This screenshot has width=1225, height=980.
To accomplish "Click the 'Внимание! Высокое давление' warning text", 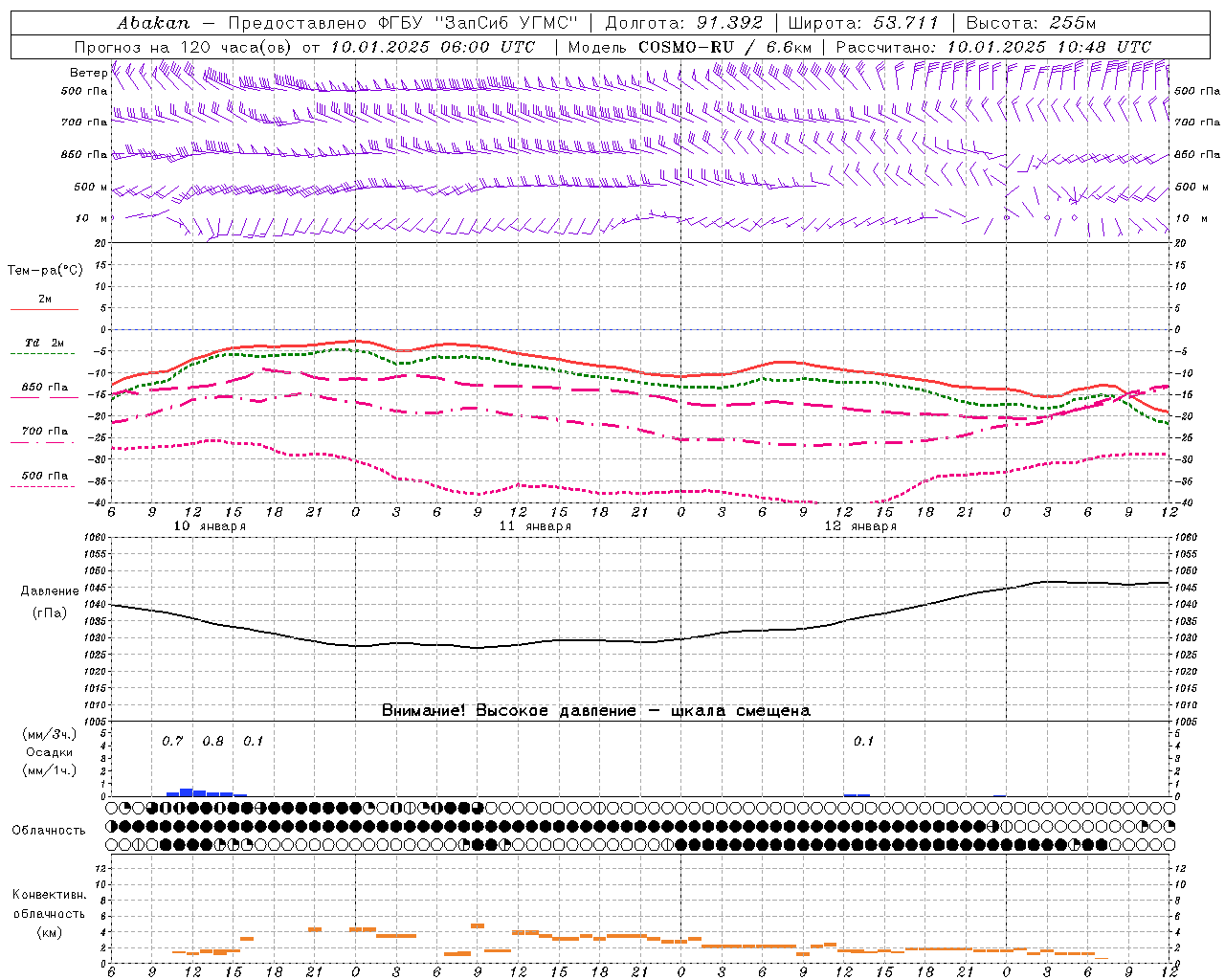I will click(x=509, y=710).
